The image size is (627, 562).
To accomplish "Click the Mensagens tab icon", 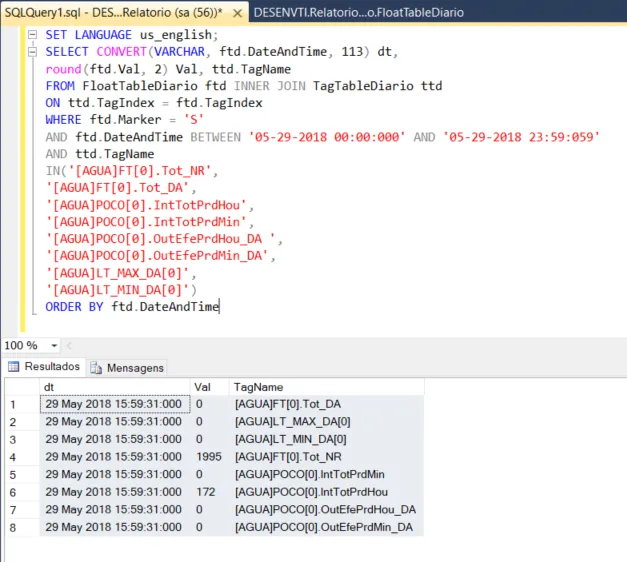I will [x=97, y=367].
